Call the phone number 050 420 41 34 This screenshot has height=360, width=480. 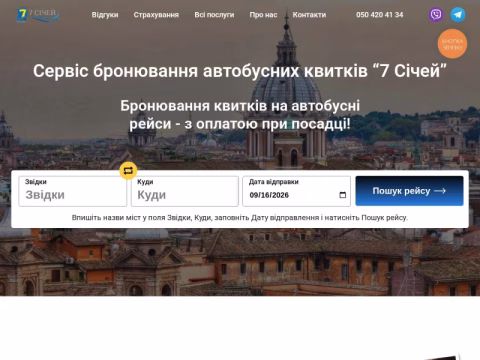[x=380, y=15]
